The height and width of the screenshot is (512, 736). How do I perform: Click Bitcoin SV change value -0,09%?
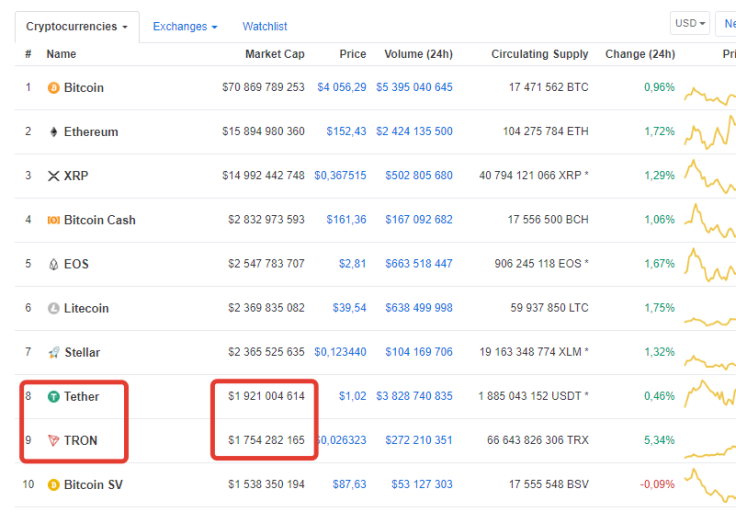[658, 484]
